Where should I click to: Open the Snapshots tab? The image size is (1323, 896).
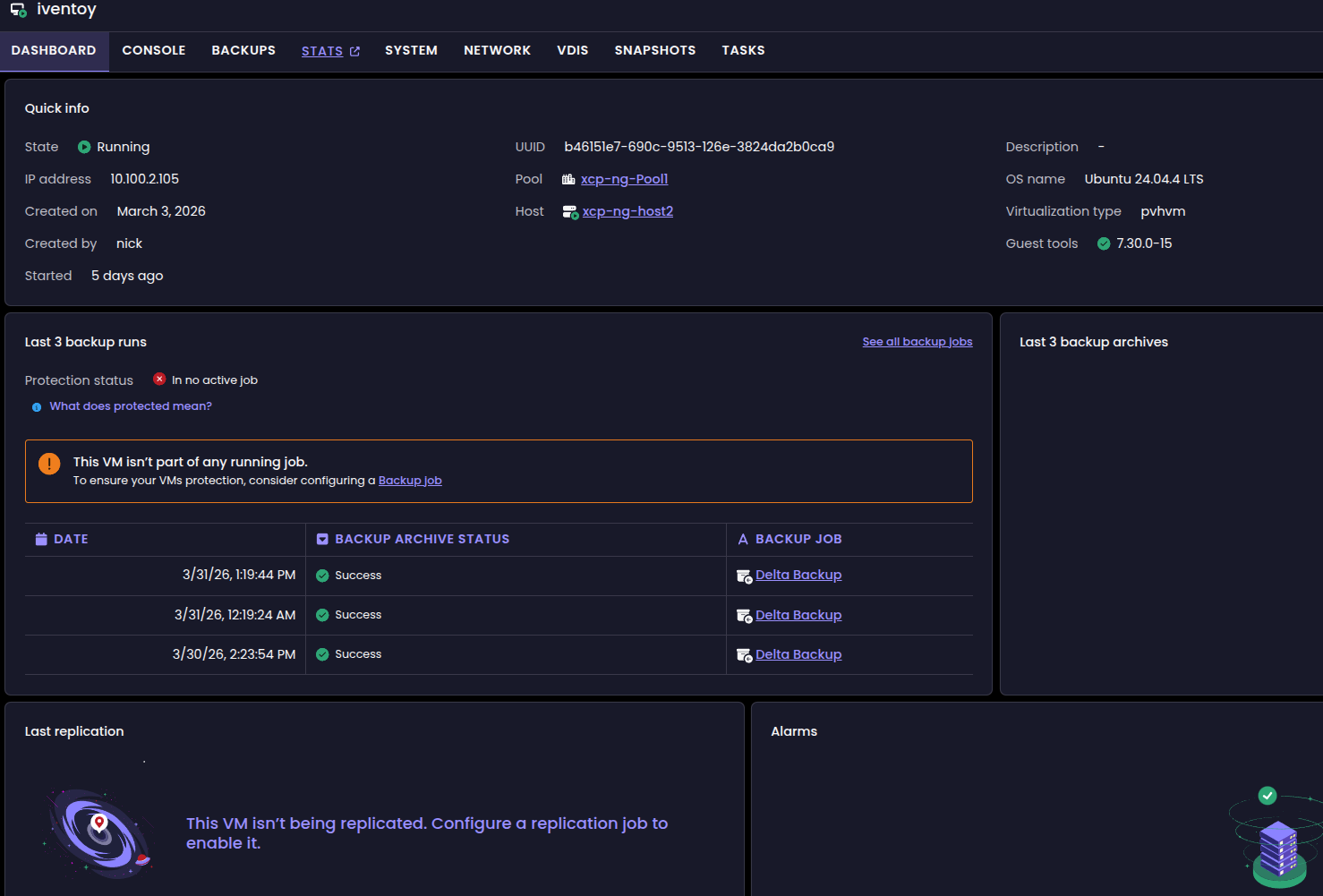[x=654, y=51]
